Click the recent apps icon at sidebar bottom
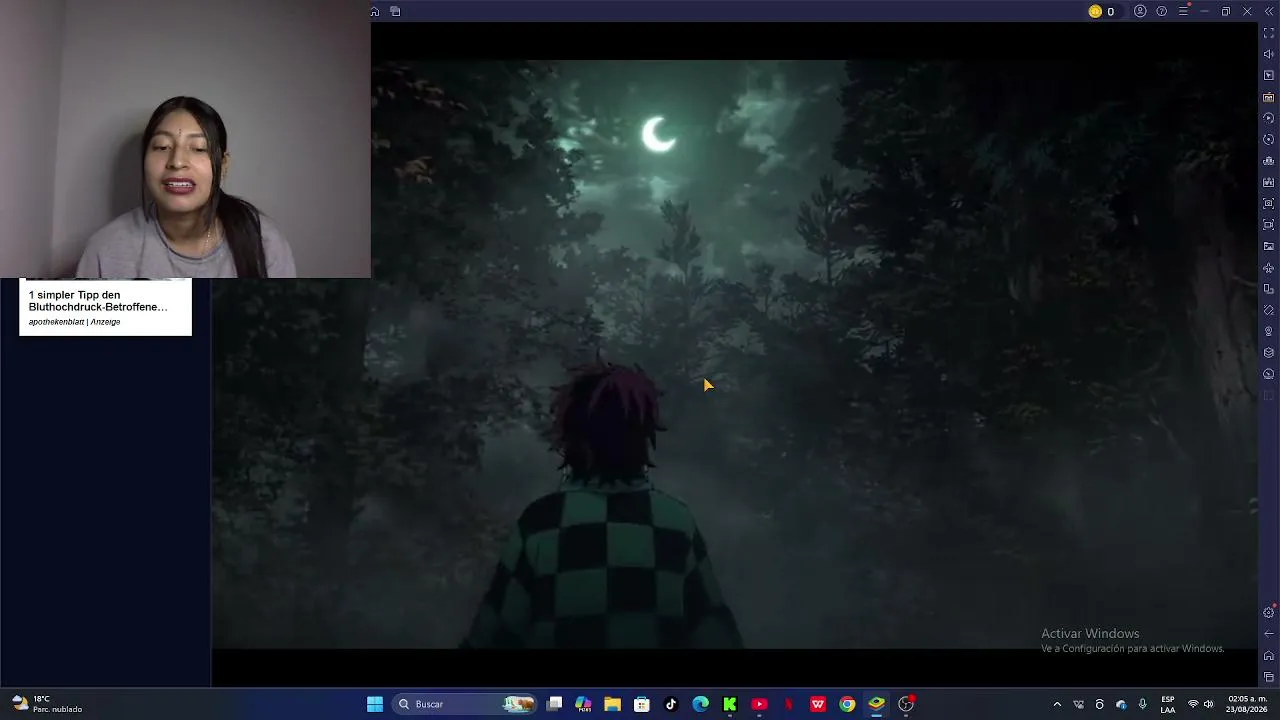The height and width of the screenshot is (720, 1280). click(x=1269, y=677)
